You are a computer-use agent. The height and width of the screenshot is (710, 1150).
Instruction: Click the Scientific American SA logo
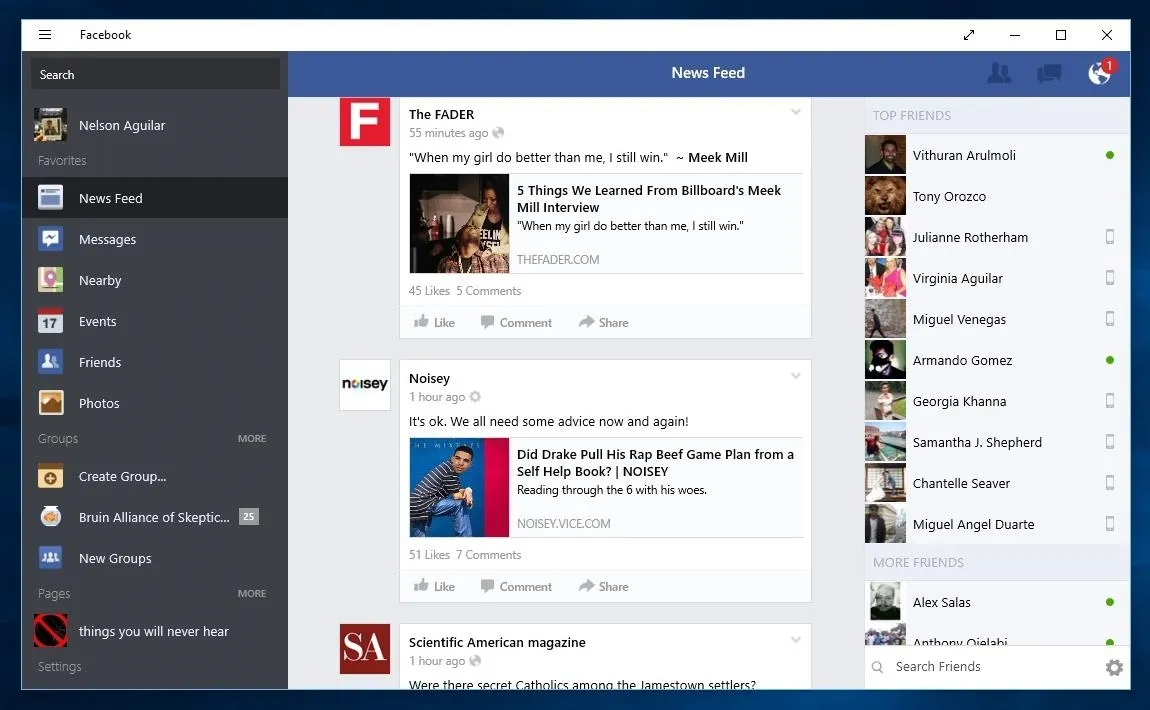point(365,648)
